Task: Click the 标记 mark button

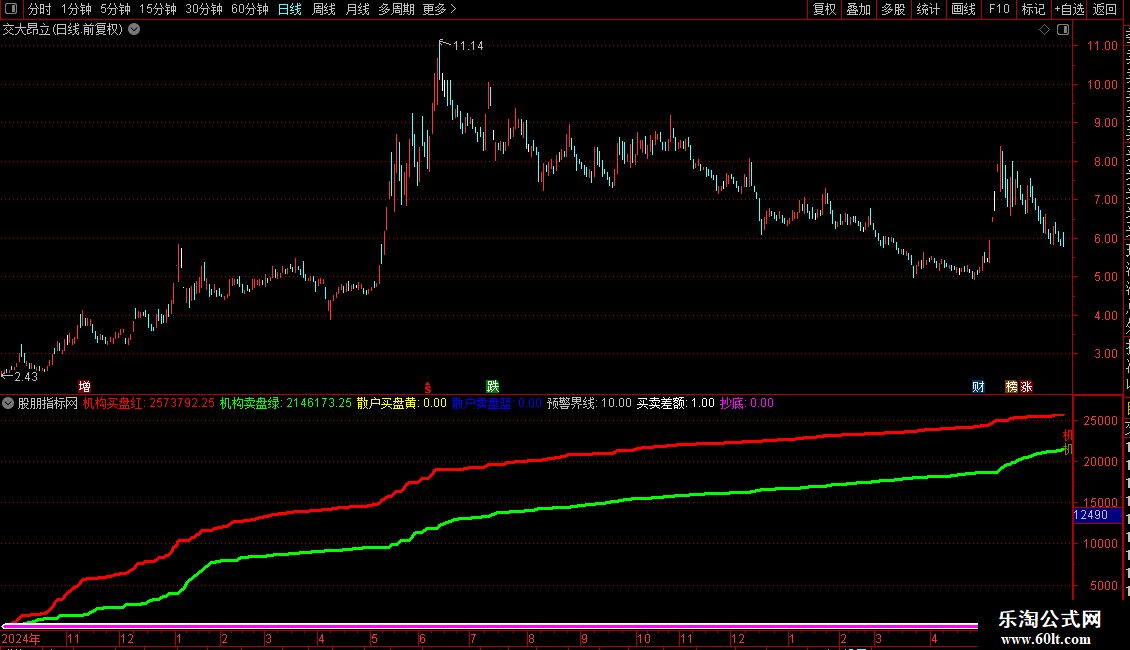Action: click(1033, 9)
